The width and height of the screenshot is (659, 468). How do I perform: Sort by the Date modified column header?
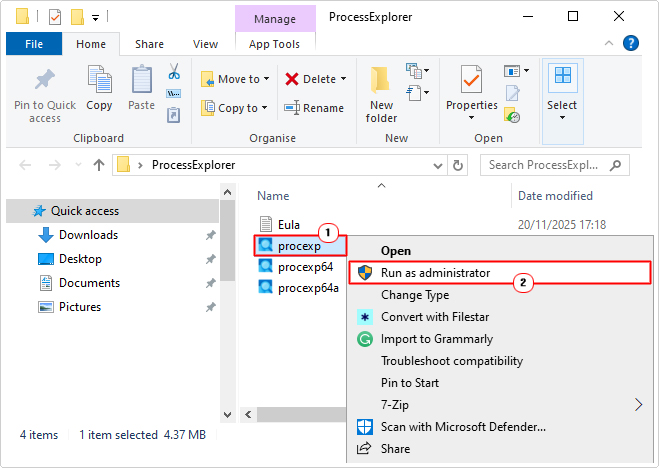click(x=555, y=196)
